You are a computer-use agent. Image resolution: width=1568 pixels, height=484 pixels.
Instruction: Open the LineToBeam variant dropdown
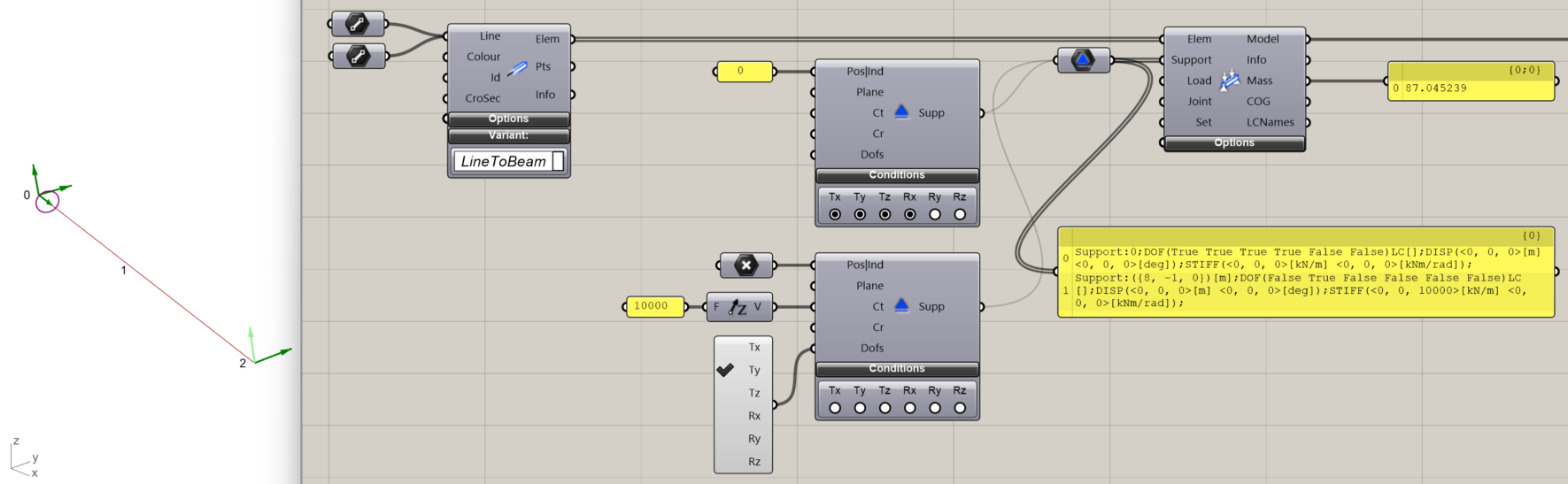coord(509,161)
